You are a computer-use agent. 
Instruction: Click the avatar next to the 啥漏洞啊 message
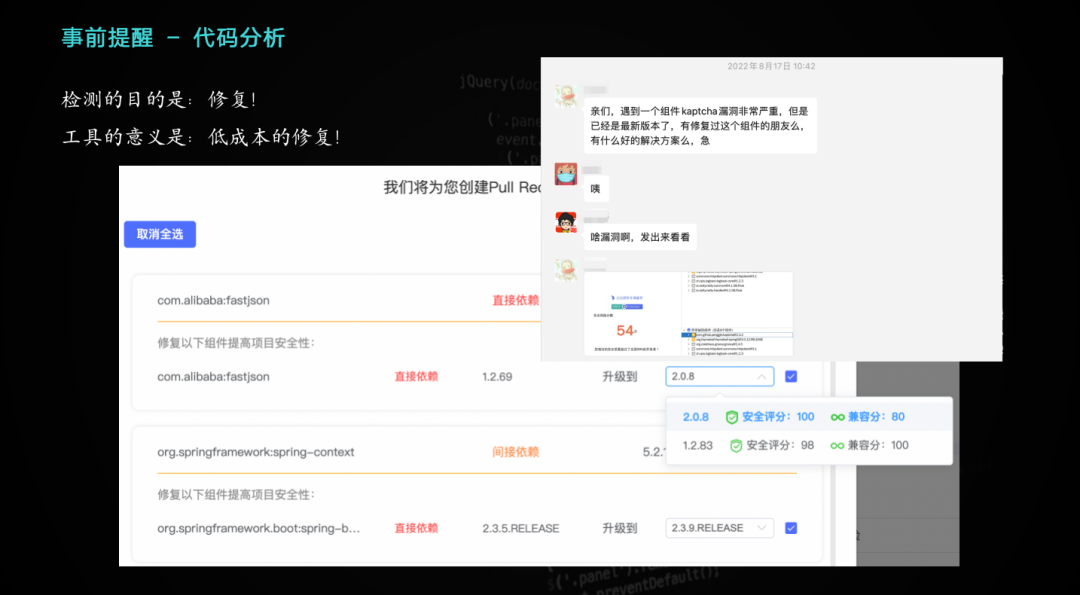[x=564, y=221]
